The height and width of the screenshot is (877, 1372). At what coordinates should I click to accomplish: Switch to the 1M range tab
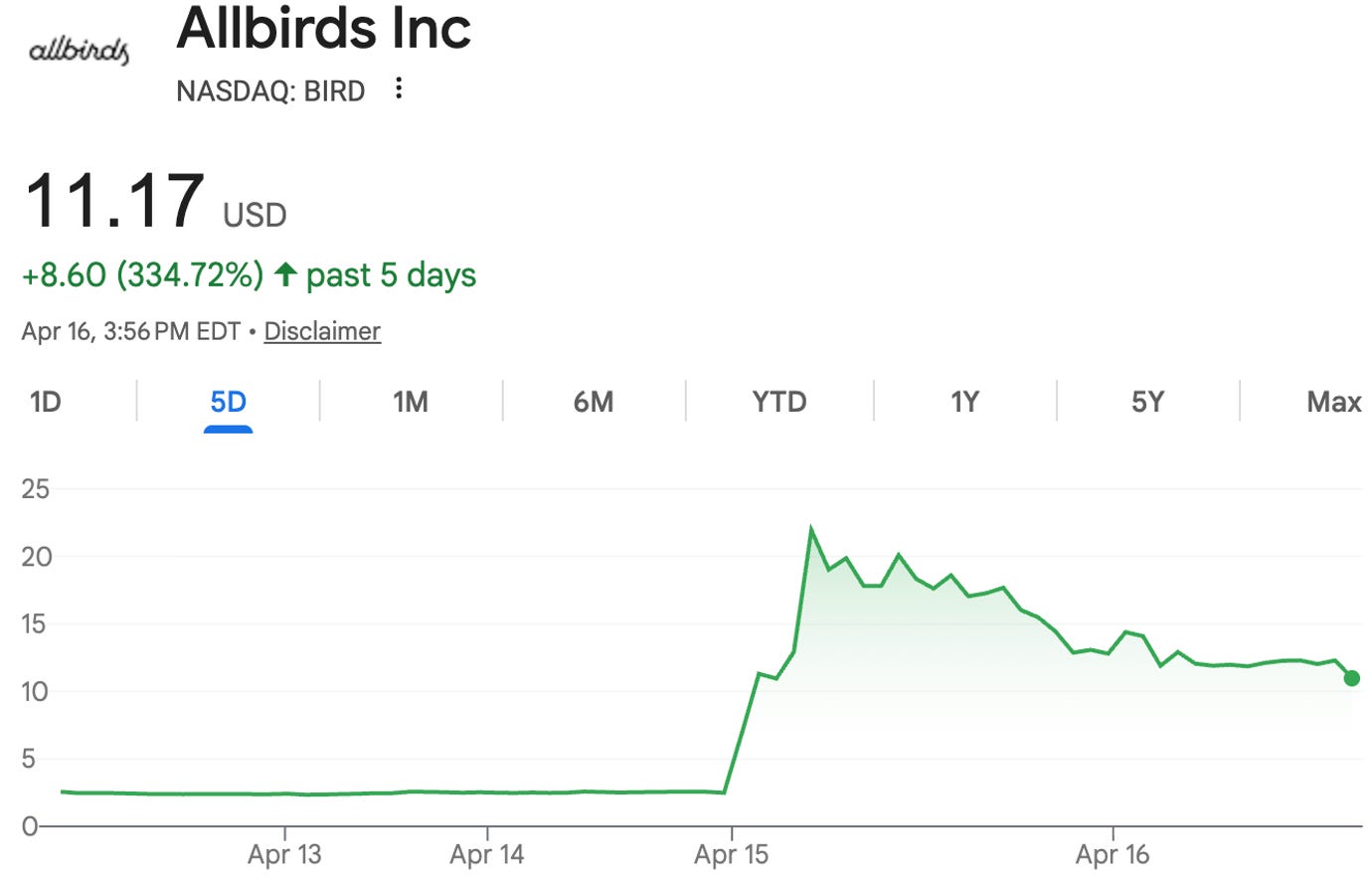pyautogui.click(x=411, y=402)
